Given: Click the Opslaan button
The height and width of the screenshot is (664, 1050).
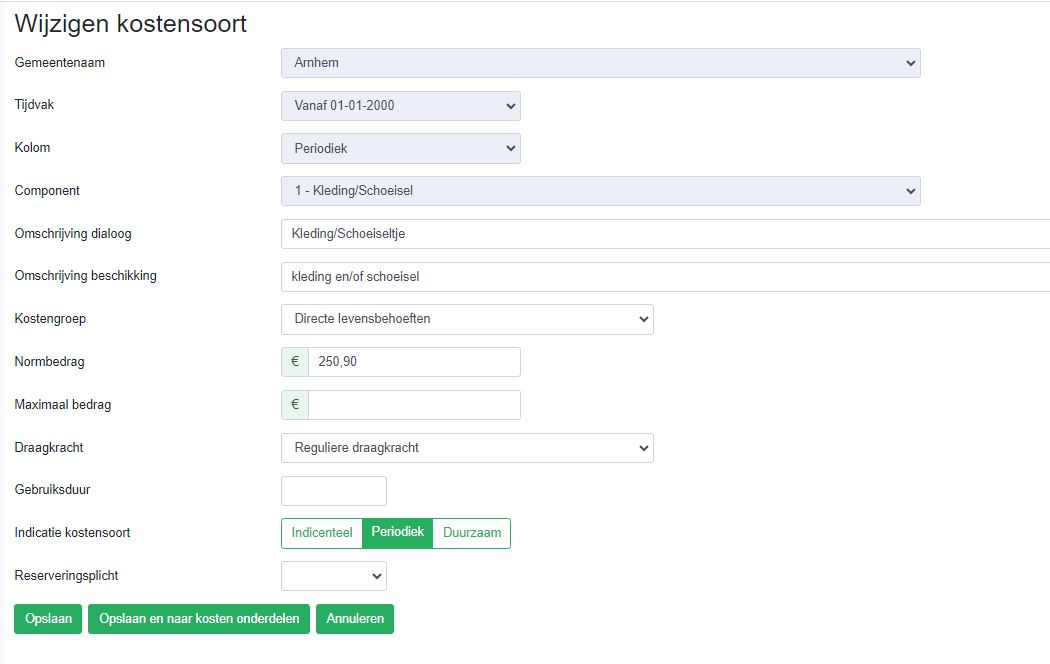Looking at the screenshot, I should click(x=48, y=619).
